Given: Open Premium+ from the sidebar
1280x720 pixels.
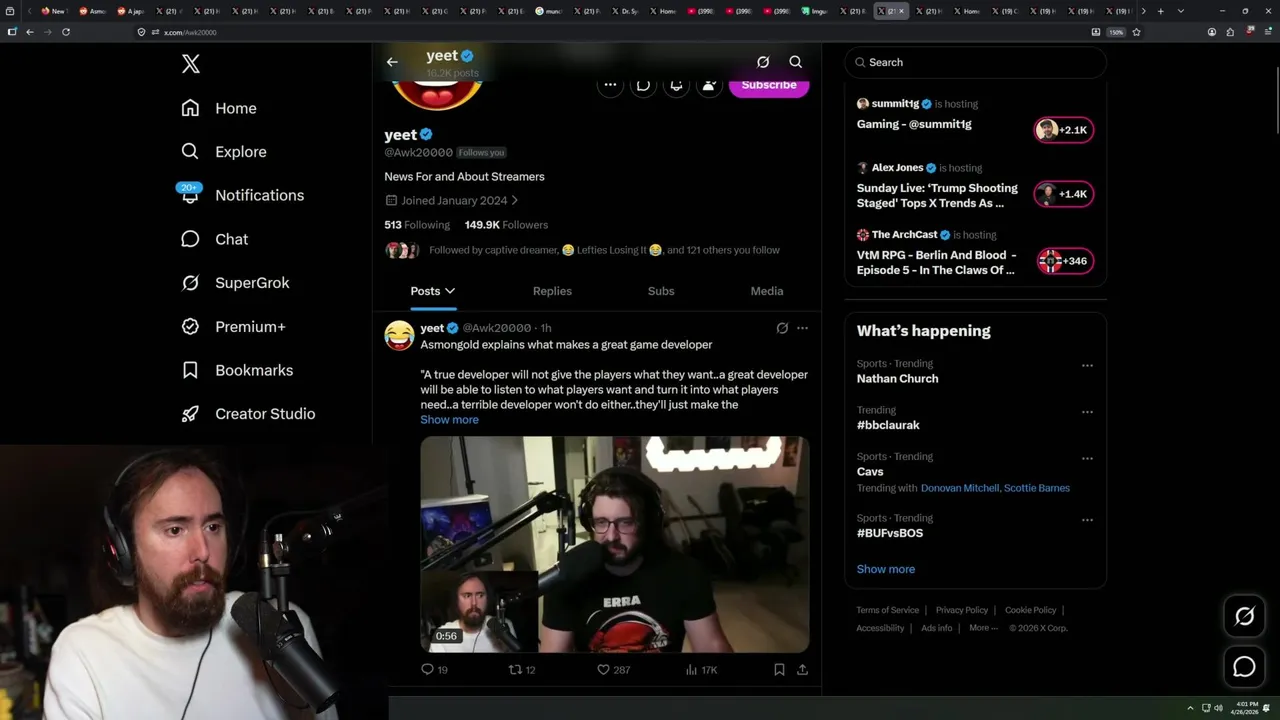Looking at the screenshot, I should pos(233,326).
